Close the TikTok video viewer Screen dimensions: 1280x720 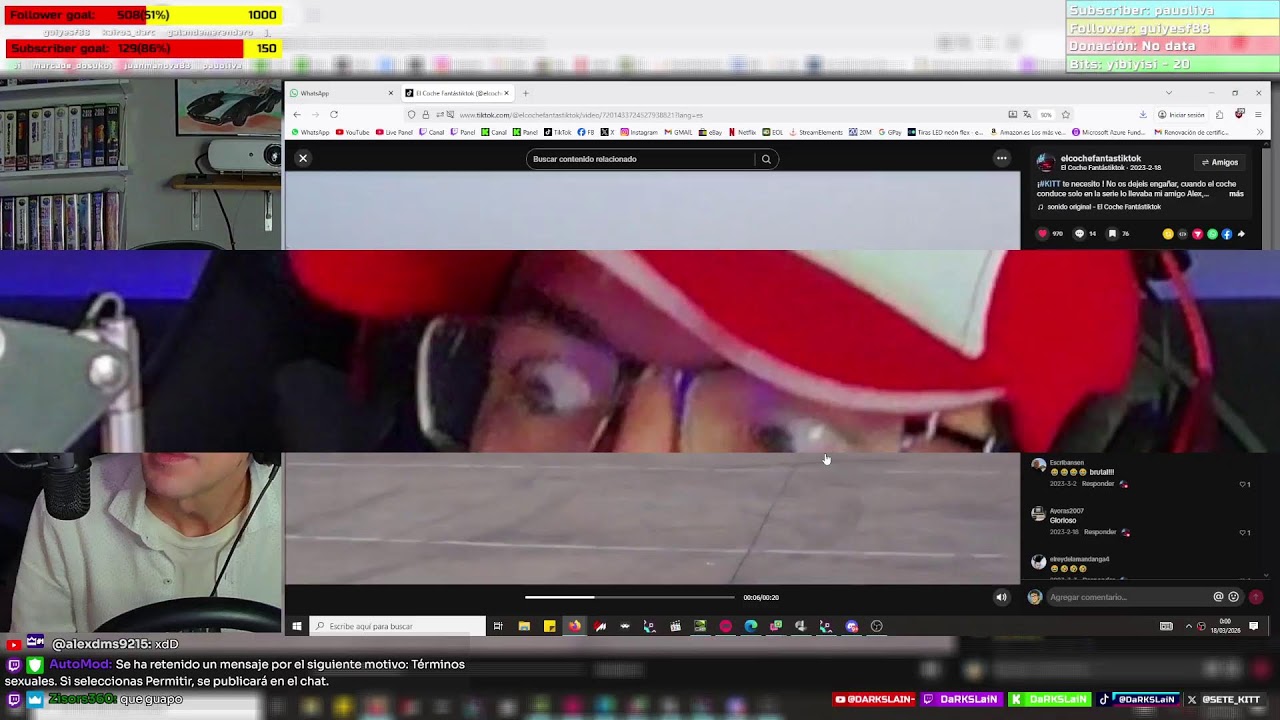click(x=303, y=158)
